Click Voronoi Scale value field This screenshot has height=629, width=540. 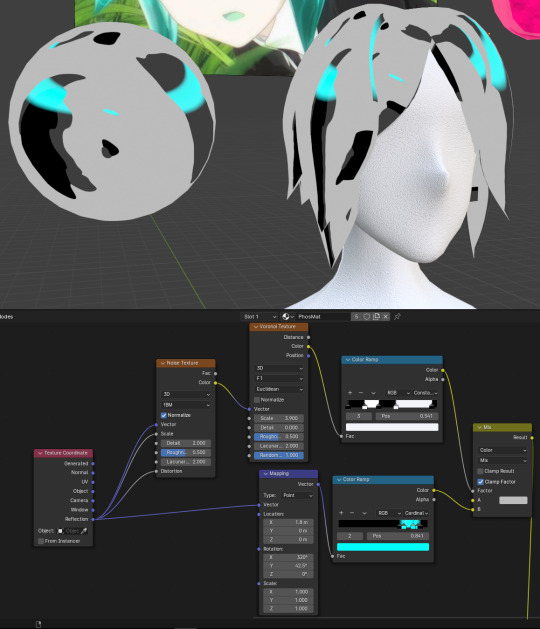279,418
